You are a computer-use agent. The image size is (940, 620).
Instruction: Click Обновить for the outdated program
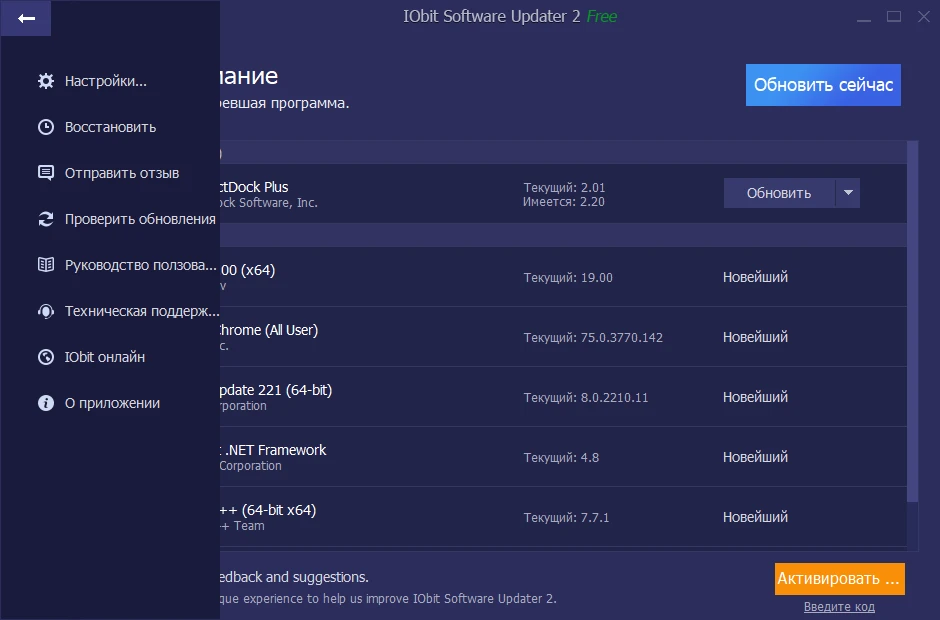778,193
